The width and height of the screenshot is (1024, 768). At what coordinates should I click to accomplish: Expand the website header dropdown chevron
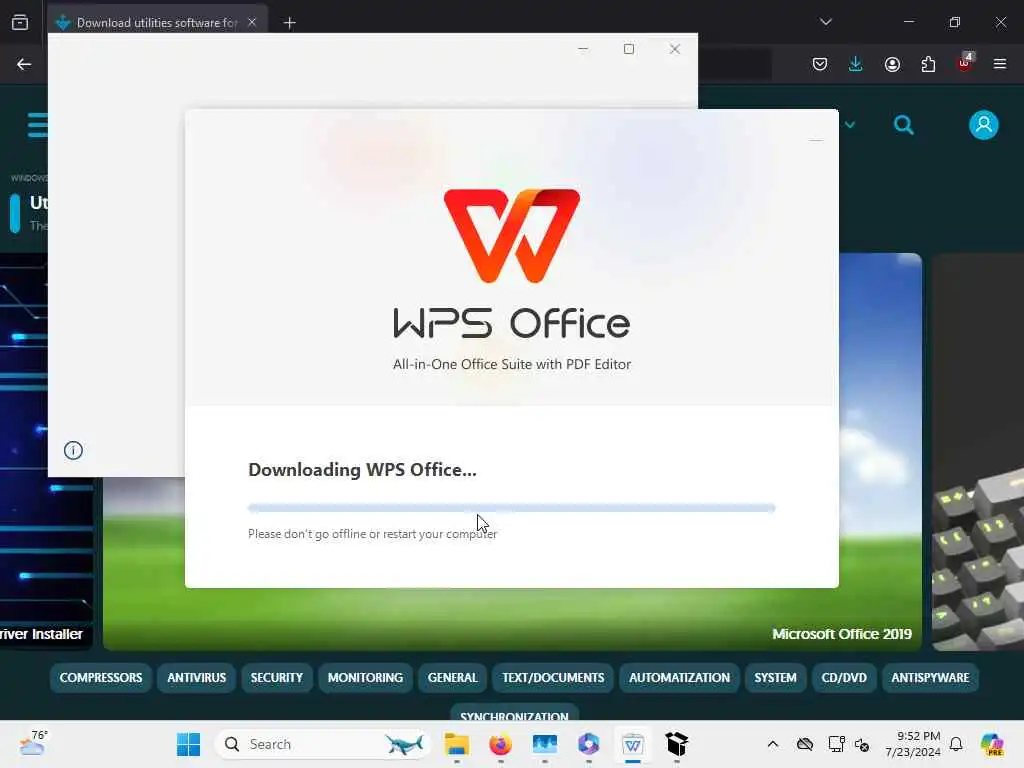(x=850, y=125)
